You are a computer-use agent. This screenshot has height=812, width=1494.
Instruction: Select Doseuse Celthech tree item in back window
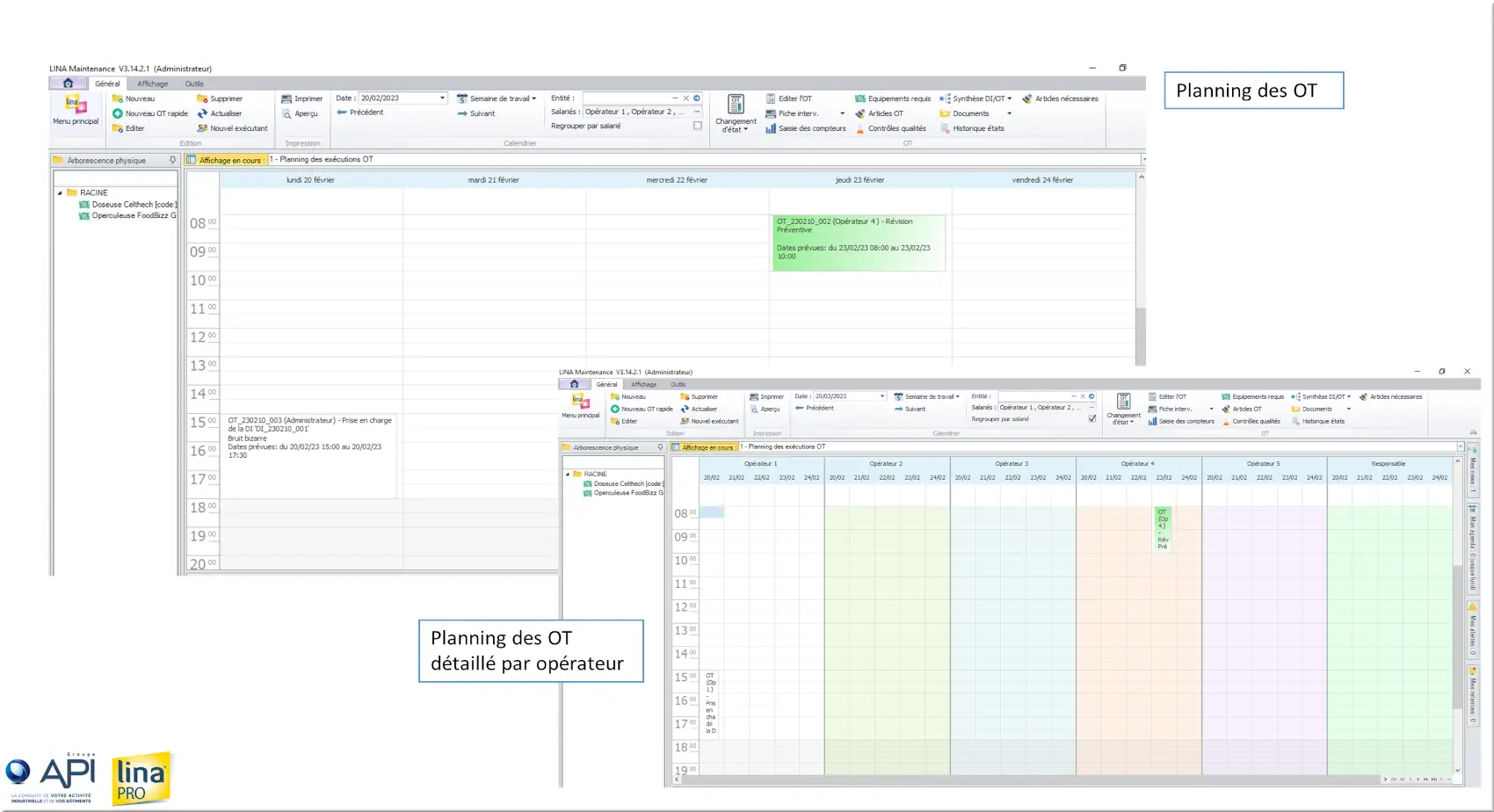click(127, 204)
